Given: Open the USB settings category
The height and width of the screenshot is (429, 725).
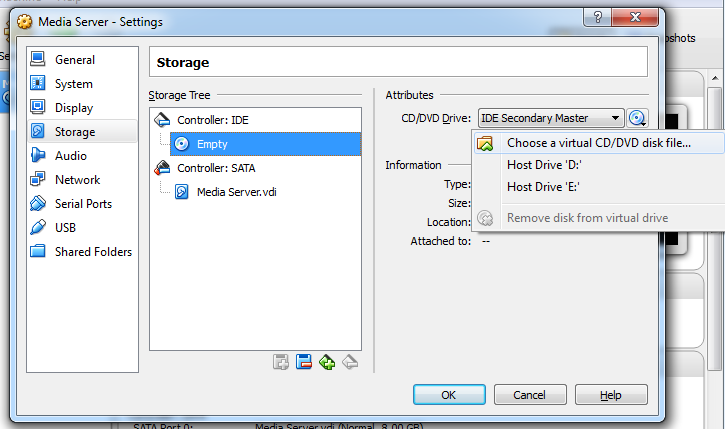Looking at the screenshot, I should click(82, 228).
